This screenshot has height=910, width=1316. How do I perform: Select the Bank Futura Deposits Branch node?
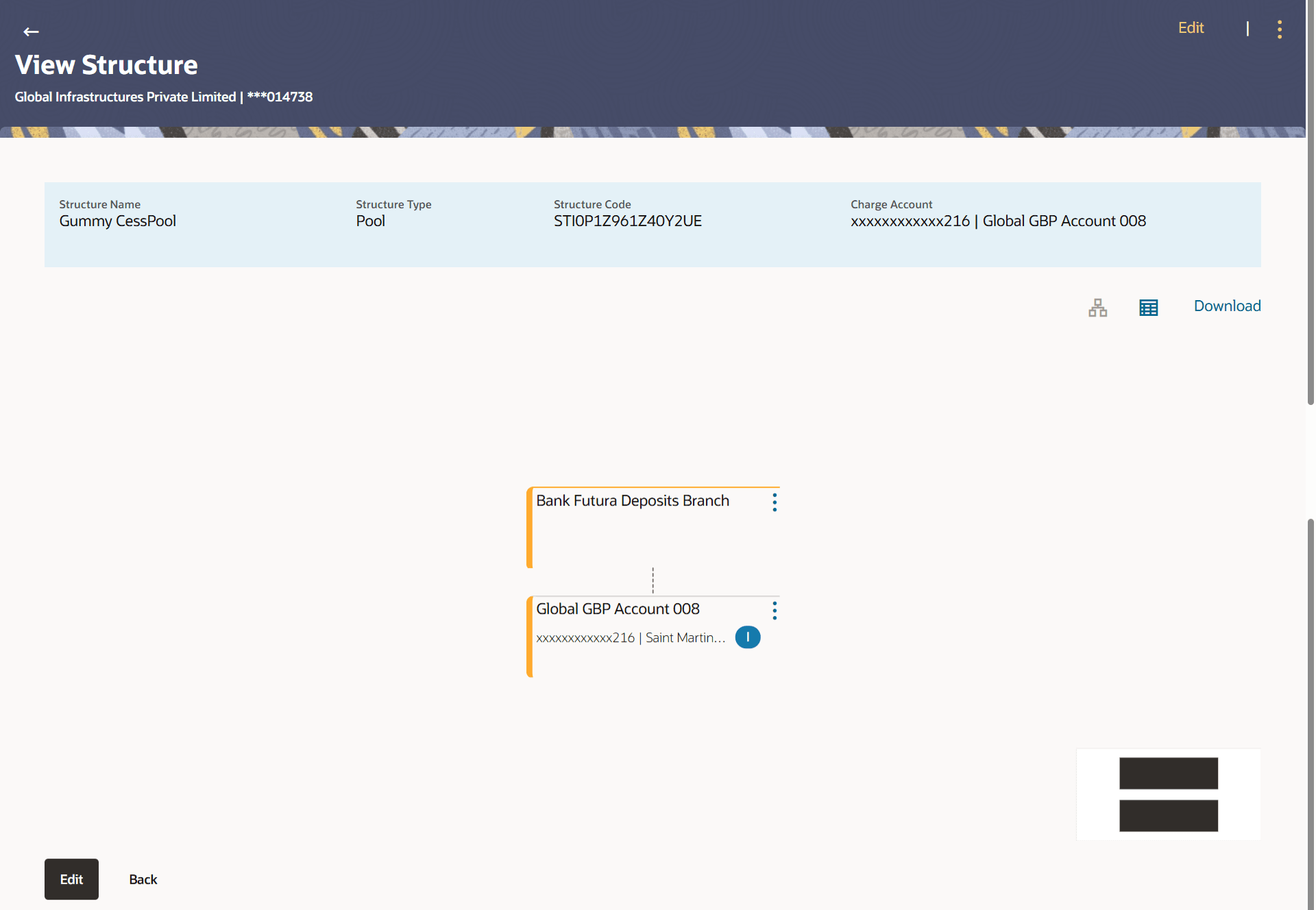632,501
